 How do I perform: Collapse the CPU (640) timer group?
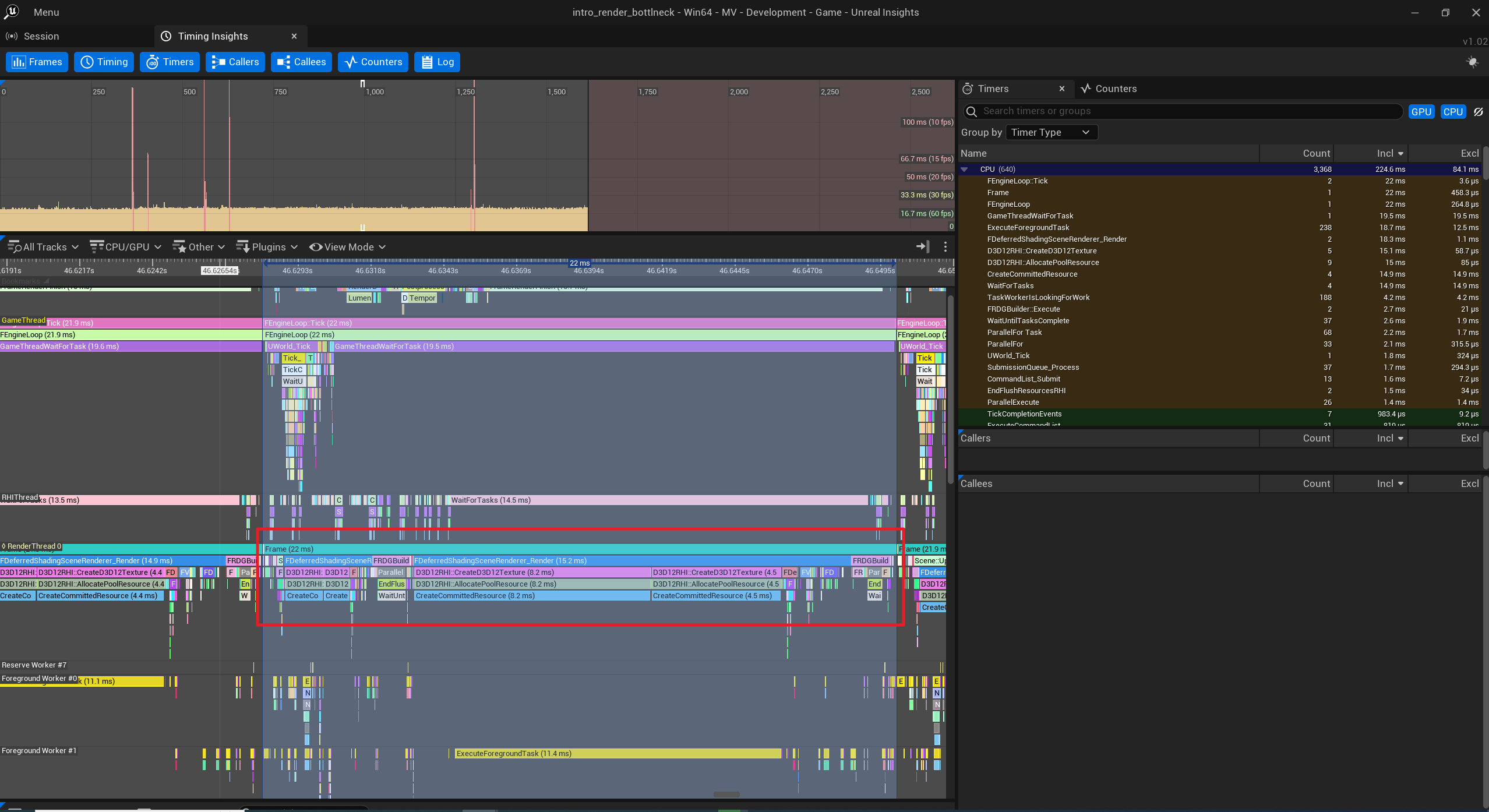965,170
